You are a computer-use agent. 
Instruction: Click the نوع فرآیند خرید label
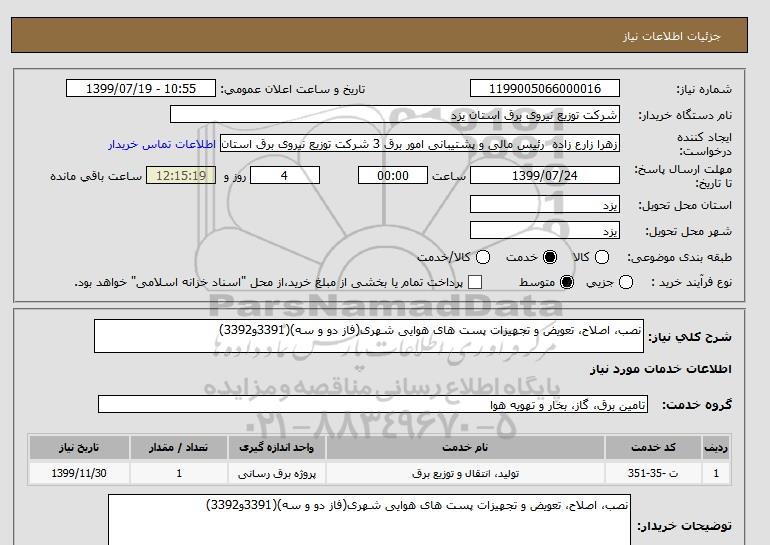click(x=691, y=282)
